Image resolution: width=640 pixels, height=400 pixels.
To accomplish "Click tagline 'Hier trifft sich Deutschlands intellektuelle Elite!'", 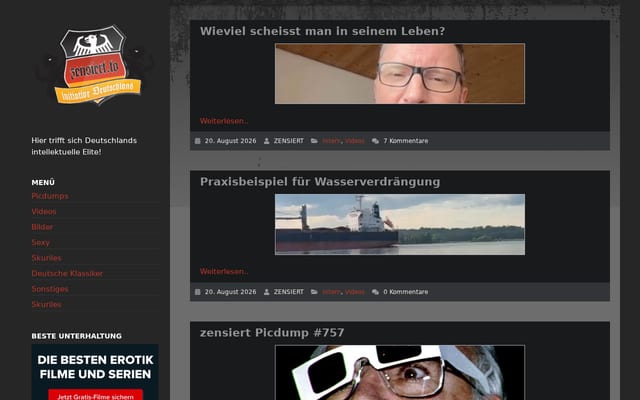I will (x=84, y=146).
